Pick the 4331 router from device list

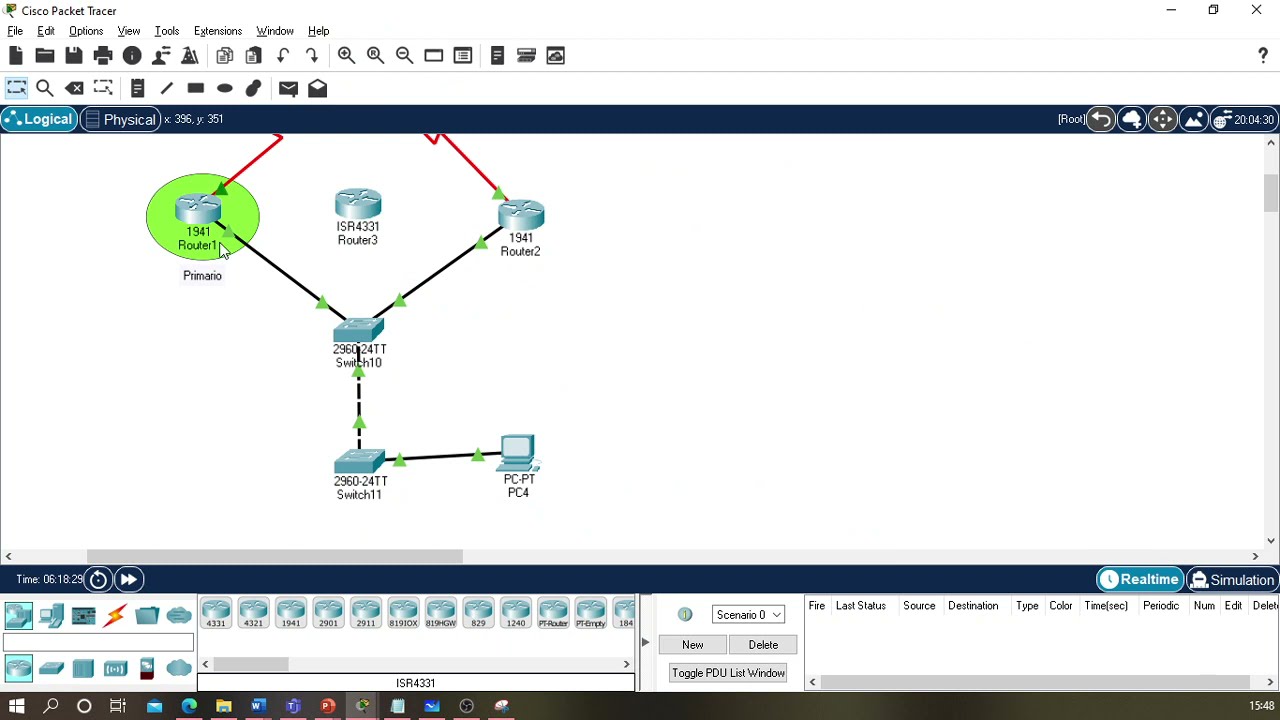[216, 614]
